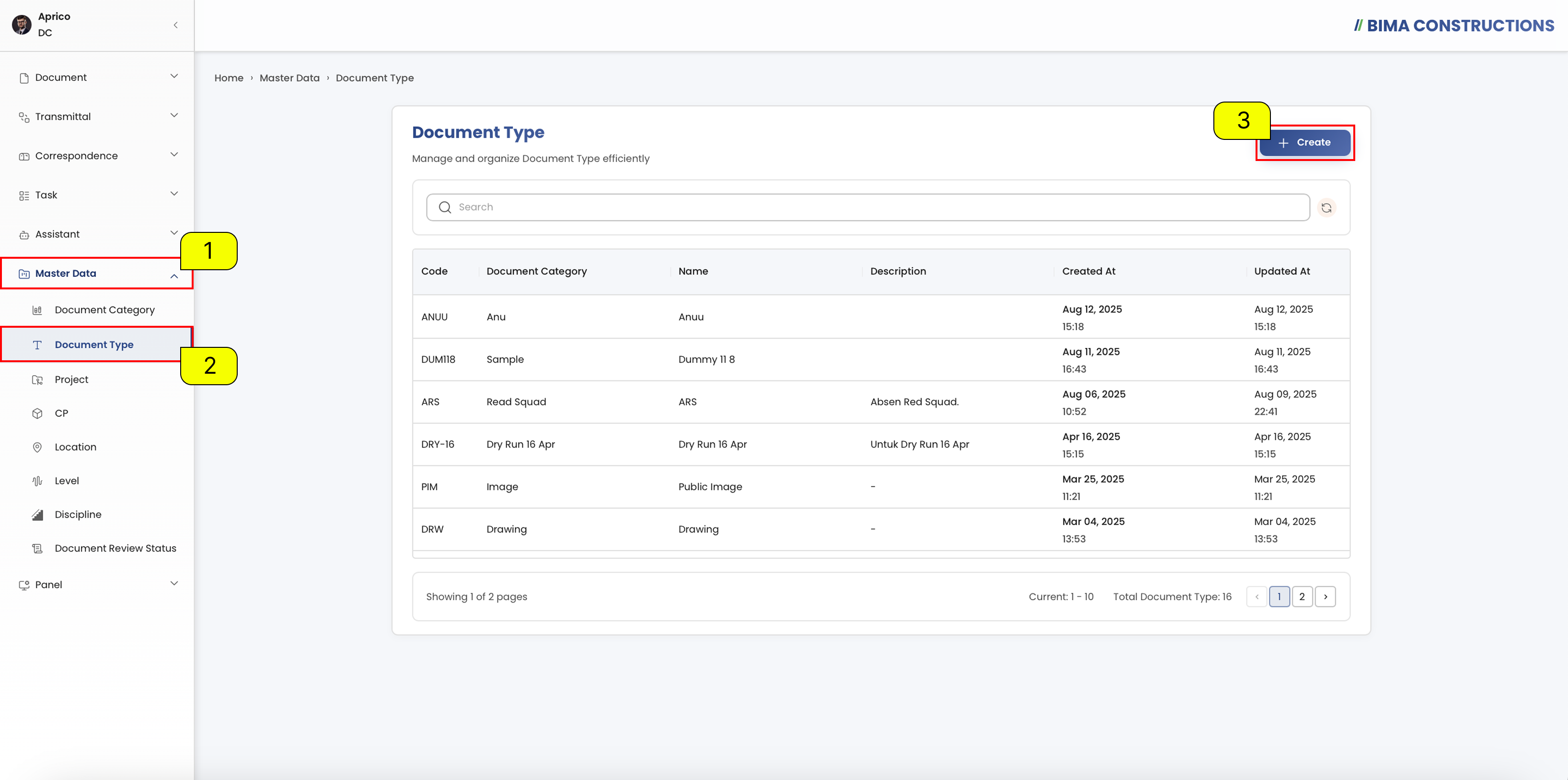Click the search magnifier icon
Viewport: 1568px width, 780px height.
[445, 207]
